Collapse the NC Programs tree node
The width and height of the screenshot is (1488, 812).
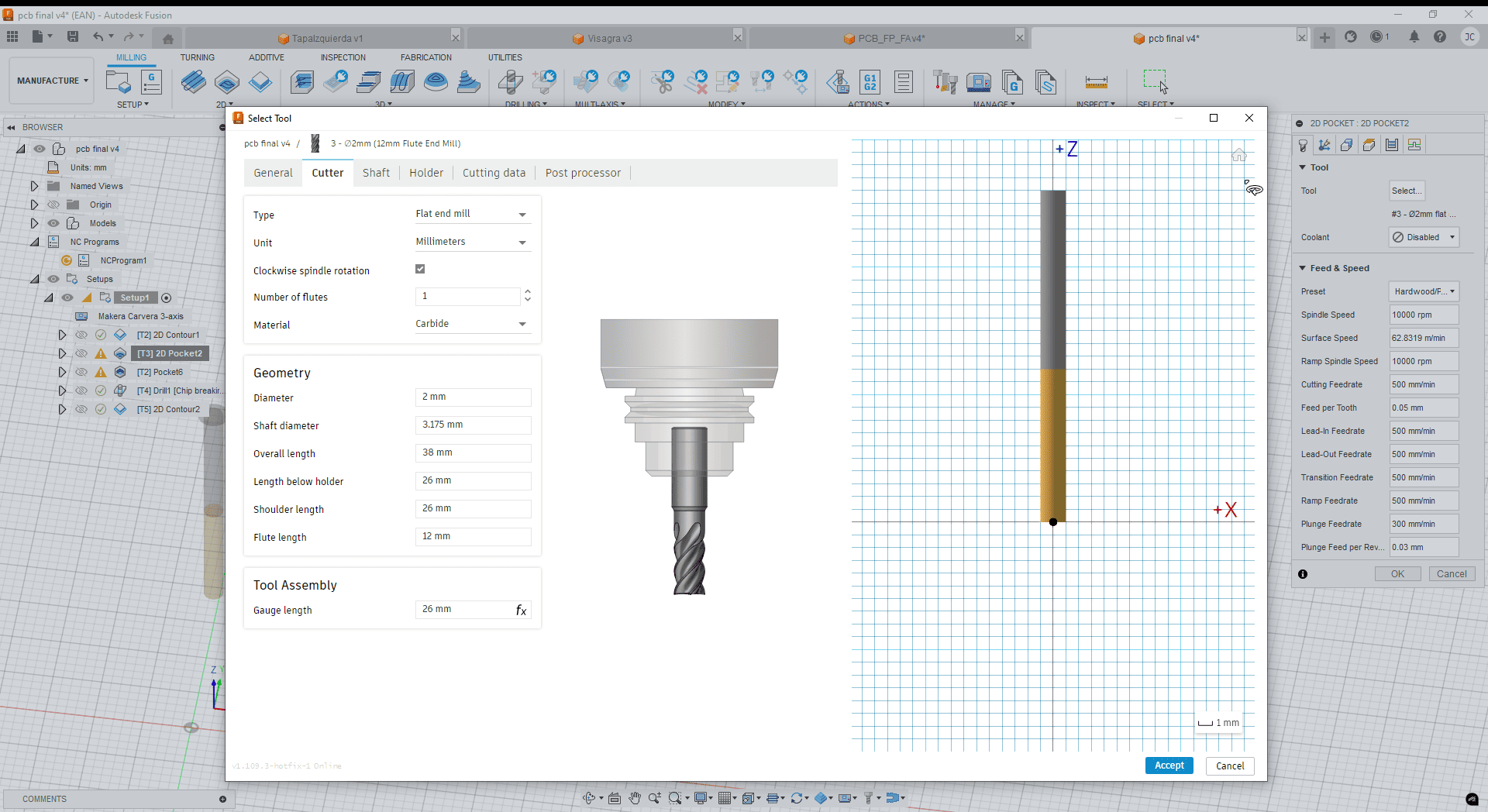tap(34, 242)
